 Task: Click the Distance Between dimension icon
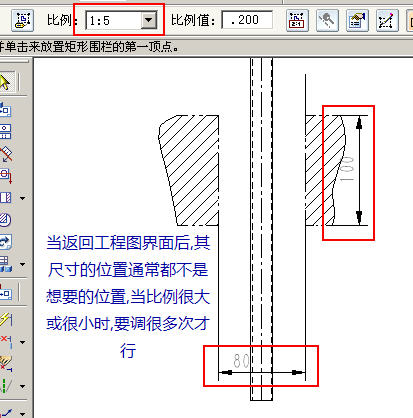(5, 341)
